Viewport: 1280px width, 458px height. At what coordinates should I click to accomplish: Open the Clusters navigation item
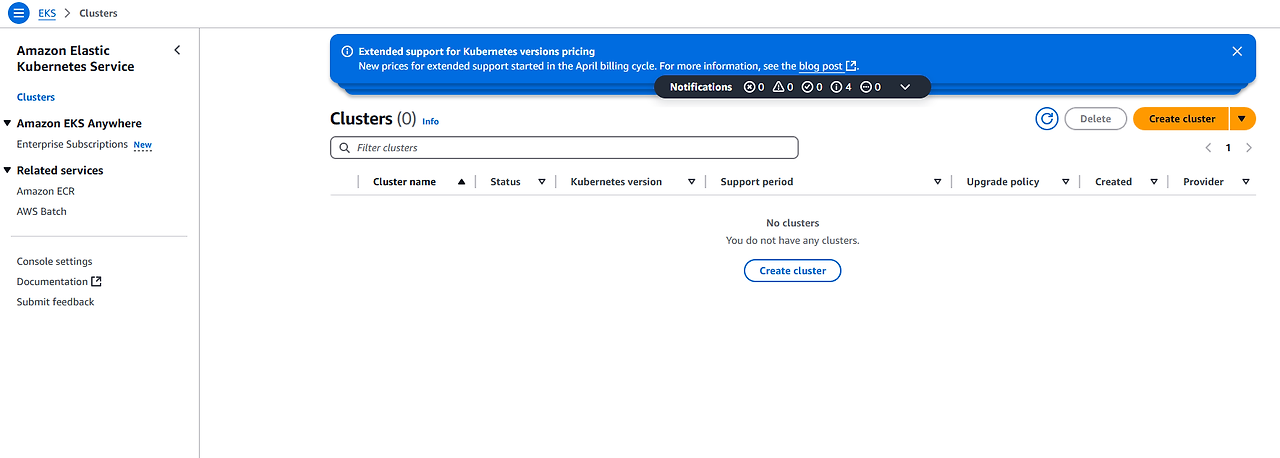pos(36,97)
